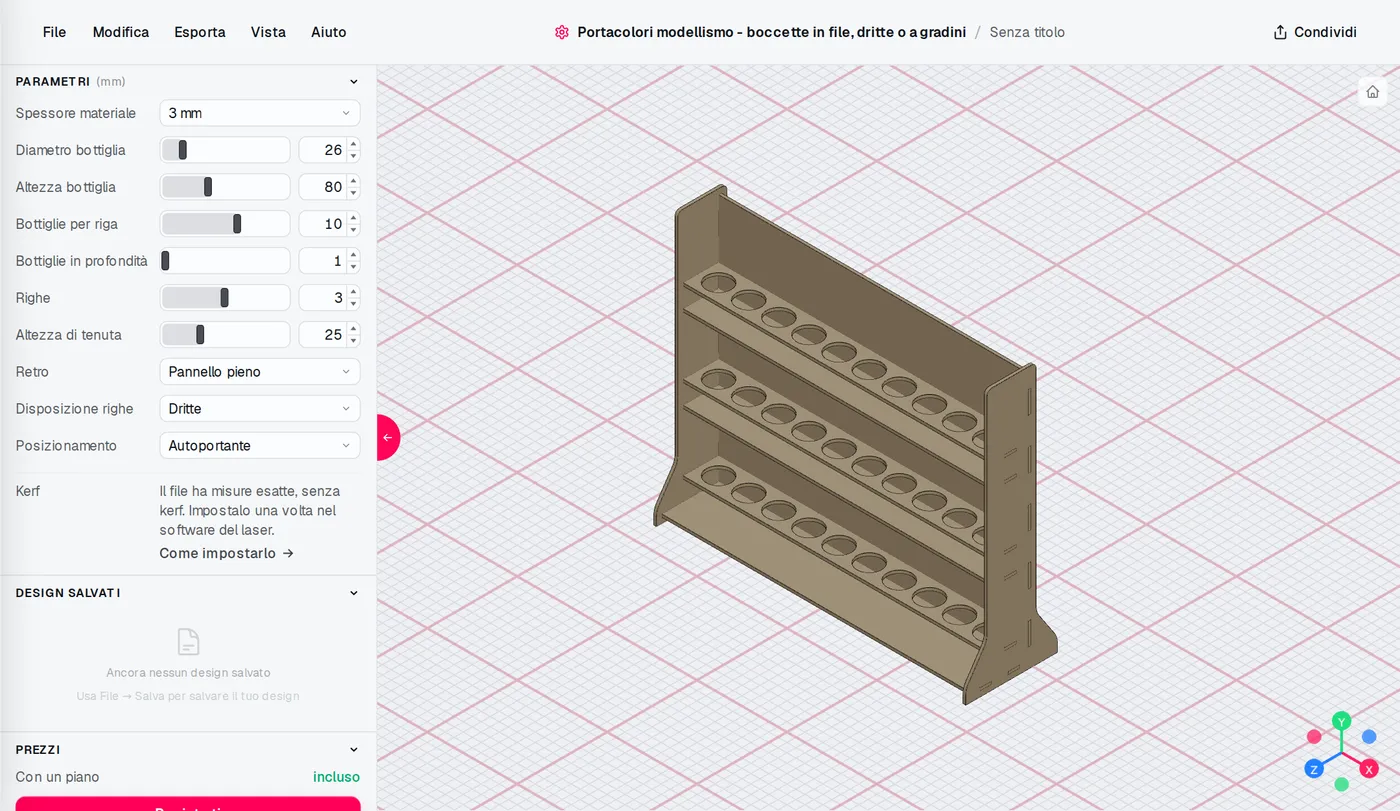Open the Esporta menu
This screenshot has width=1400, height=811.
tap(200, 32)
